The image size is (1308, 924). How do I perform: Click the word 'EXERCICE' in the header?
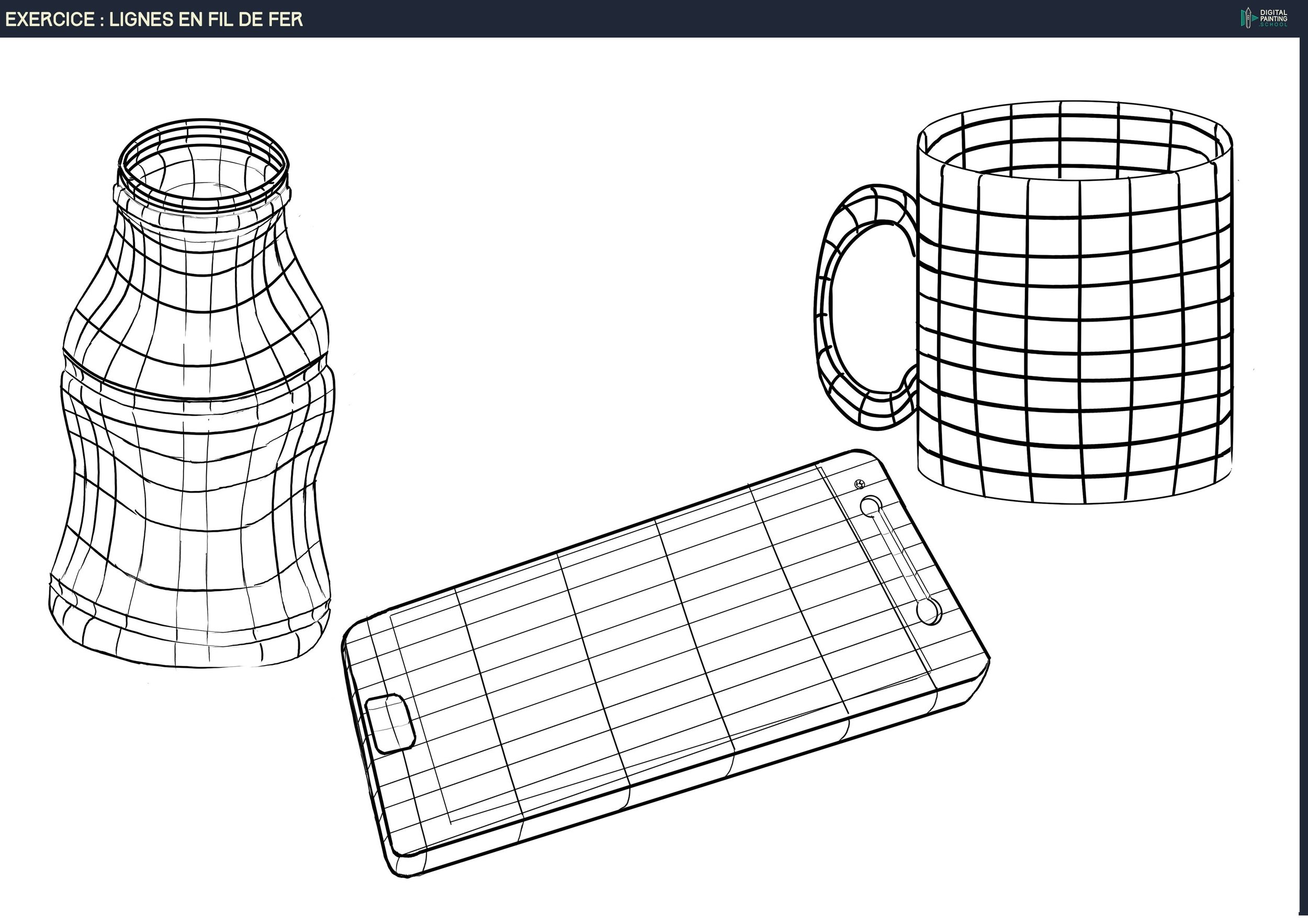pyautogui.click(x=50, y=19)
